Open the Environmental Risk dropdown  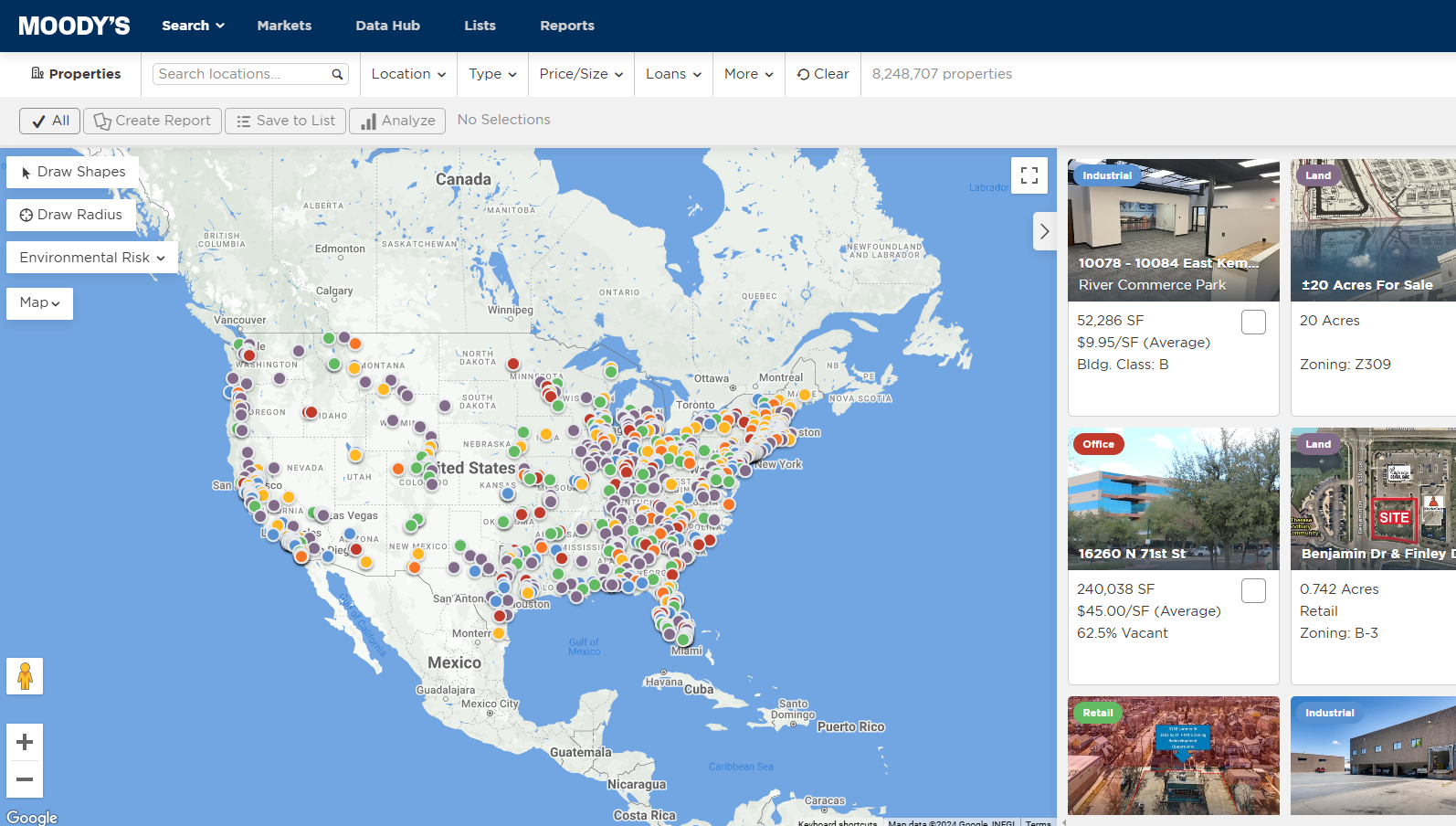point(92,258)
